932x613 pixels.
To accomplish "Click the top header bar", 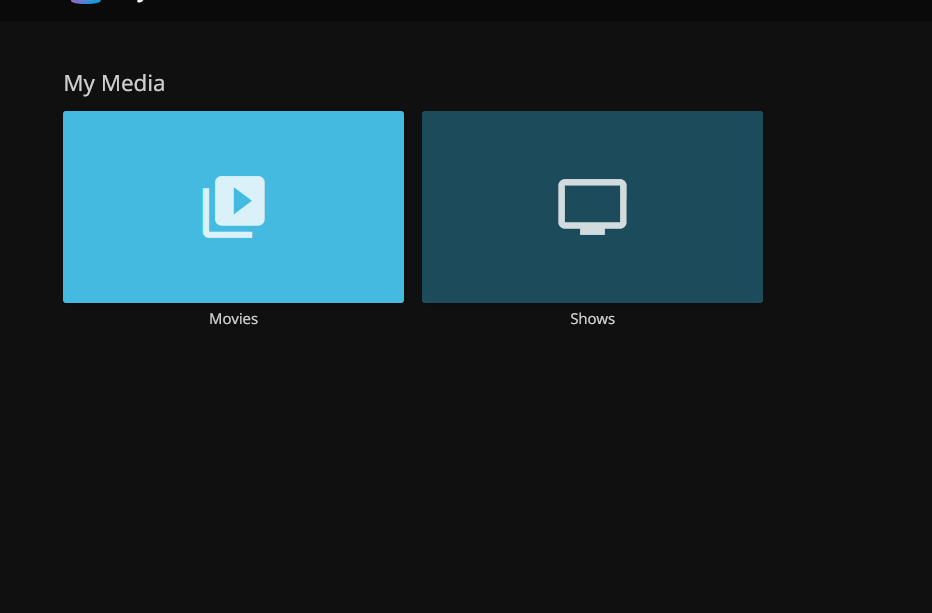I will coord(500,9).
